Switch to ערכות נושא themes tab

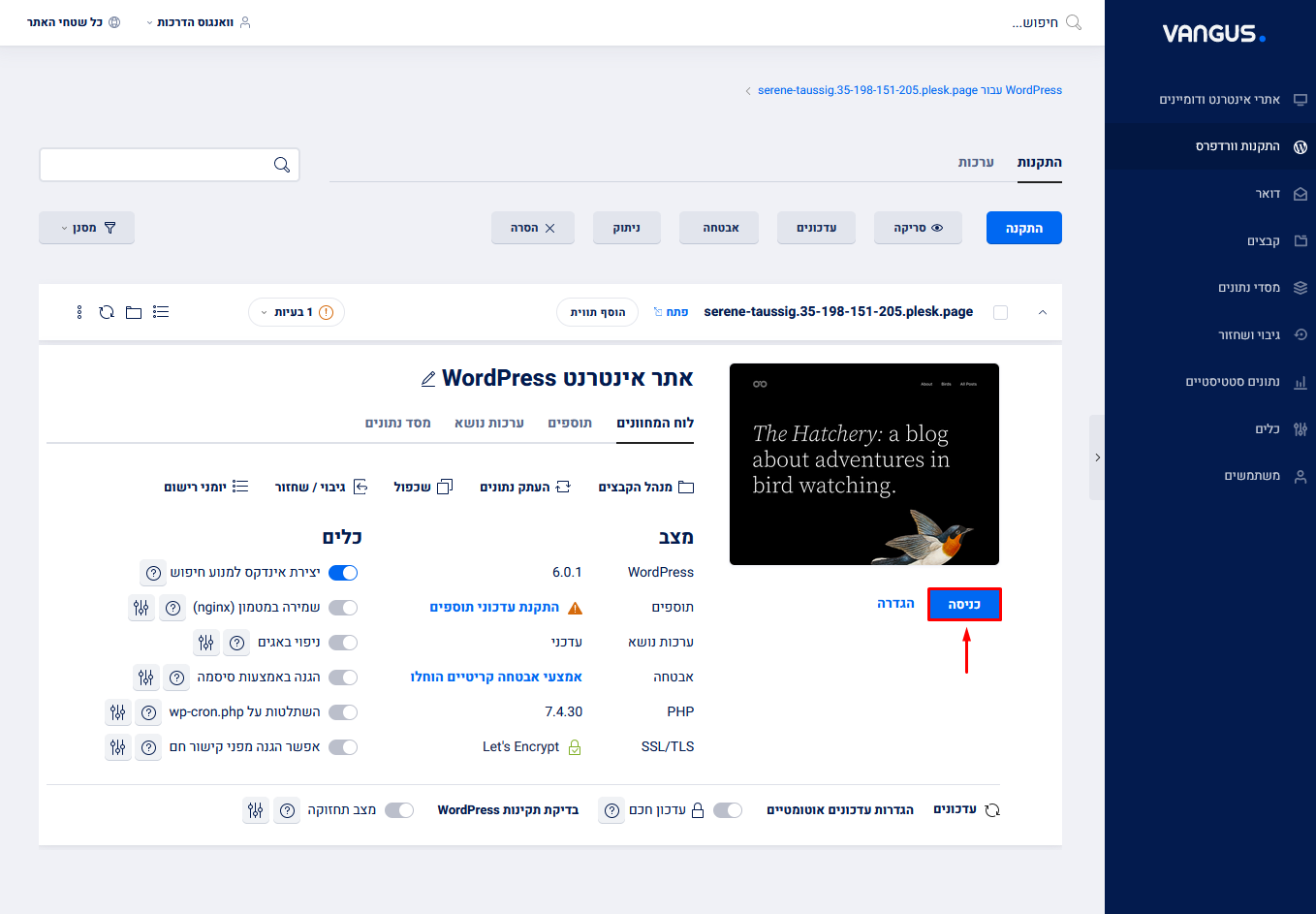(x=489, y=423)
